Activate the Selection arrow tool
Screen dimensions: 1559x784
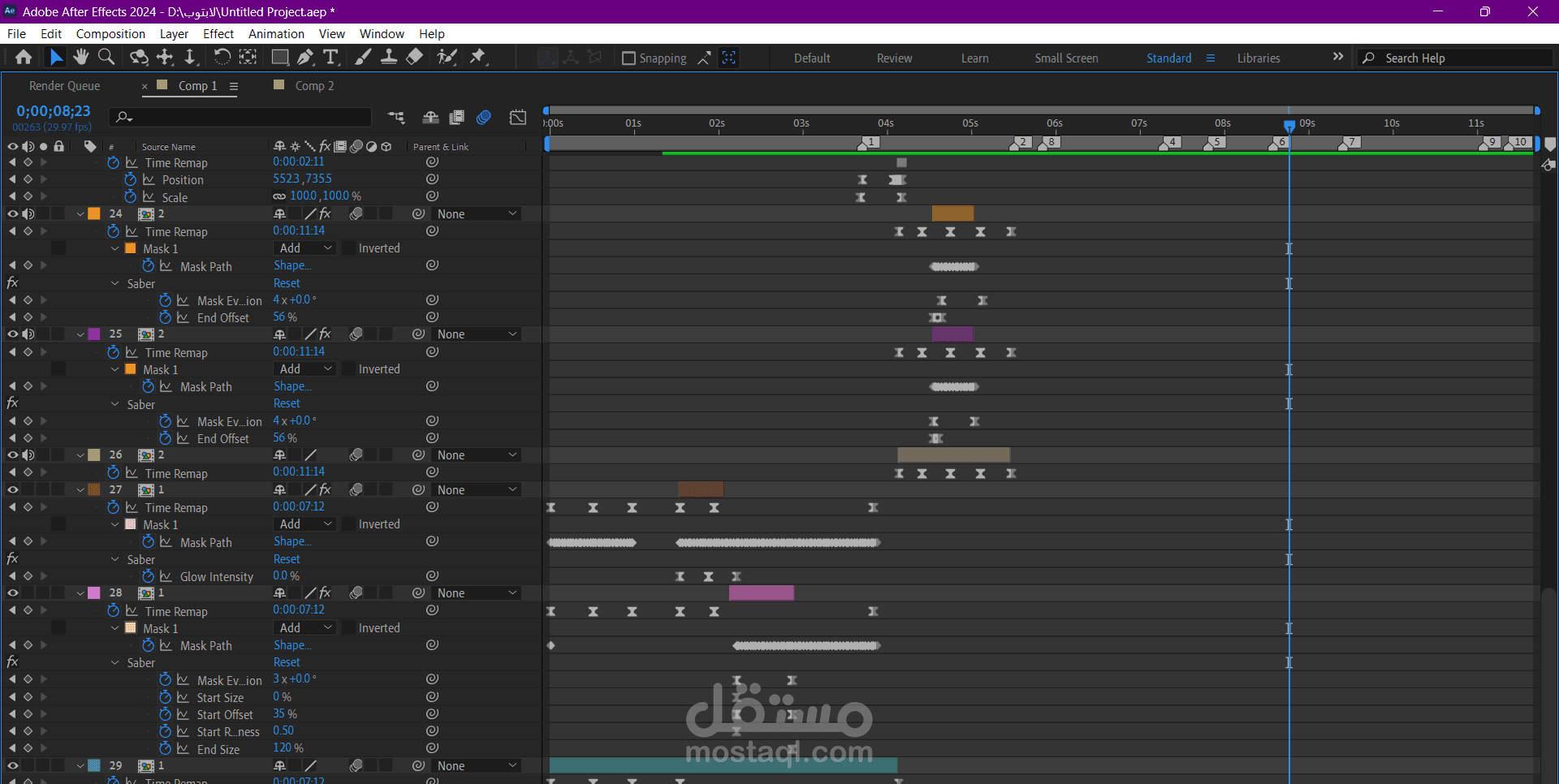(56, 57)
